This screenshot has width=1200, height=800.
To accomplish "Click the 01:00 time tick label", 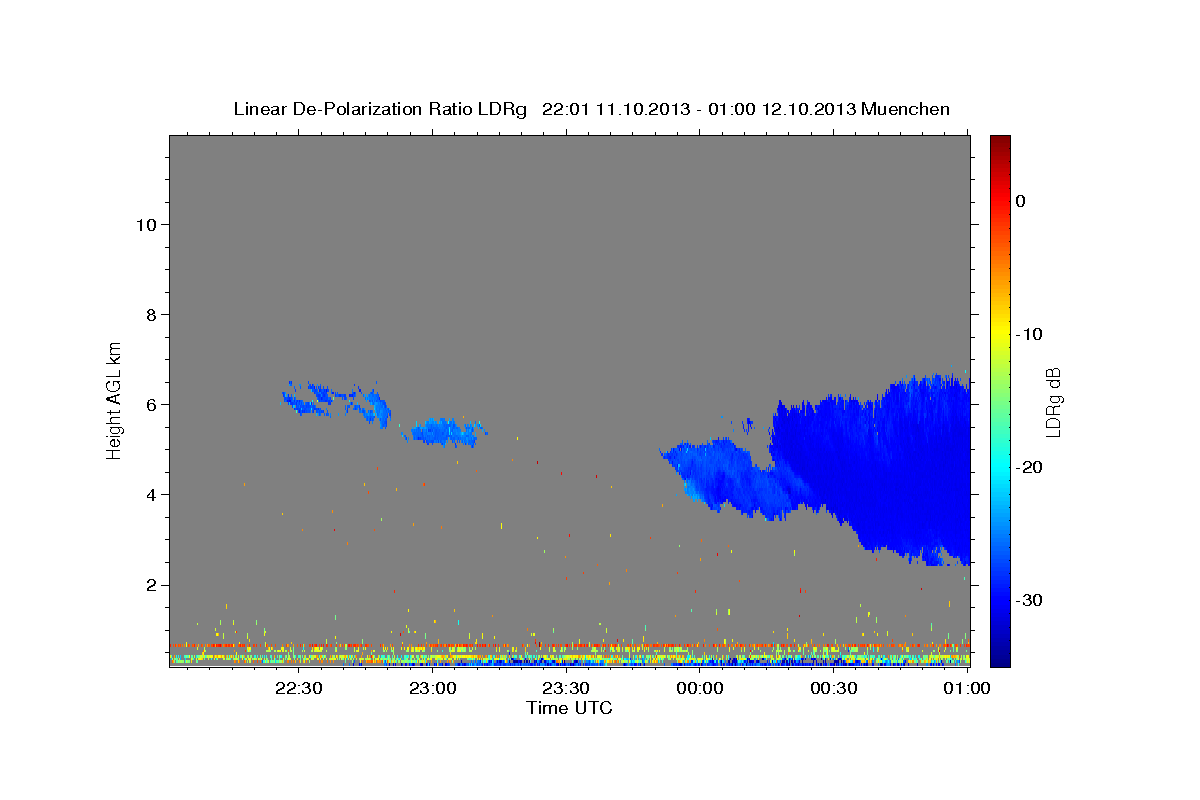I will click(x=967, y=688).
